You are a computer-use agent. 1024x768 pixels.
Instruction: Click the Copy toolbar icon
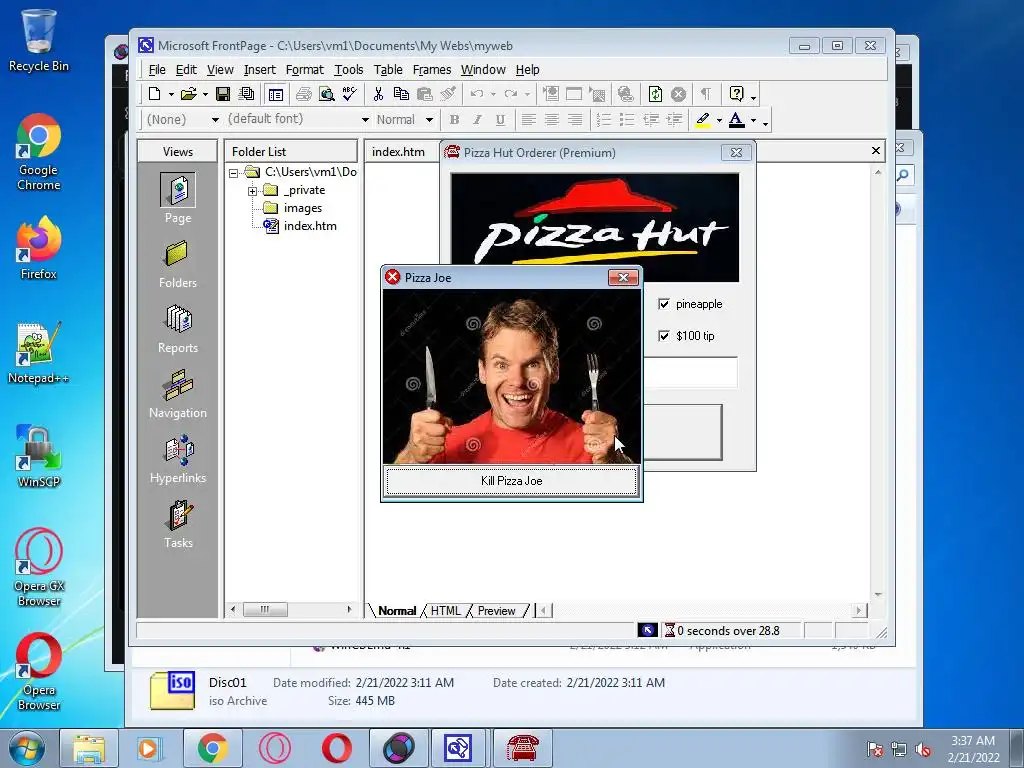401,94
